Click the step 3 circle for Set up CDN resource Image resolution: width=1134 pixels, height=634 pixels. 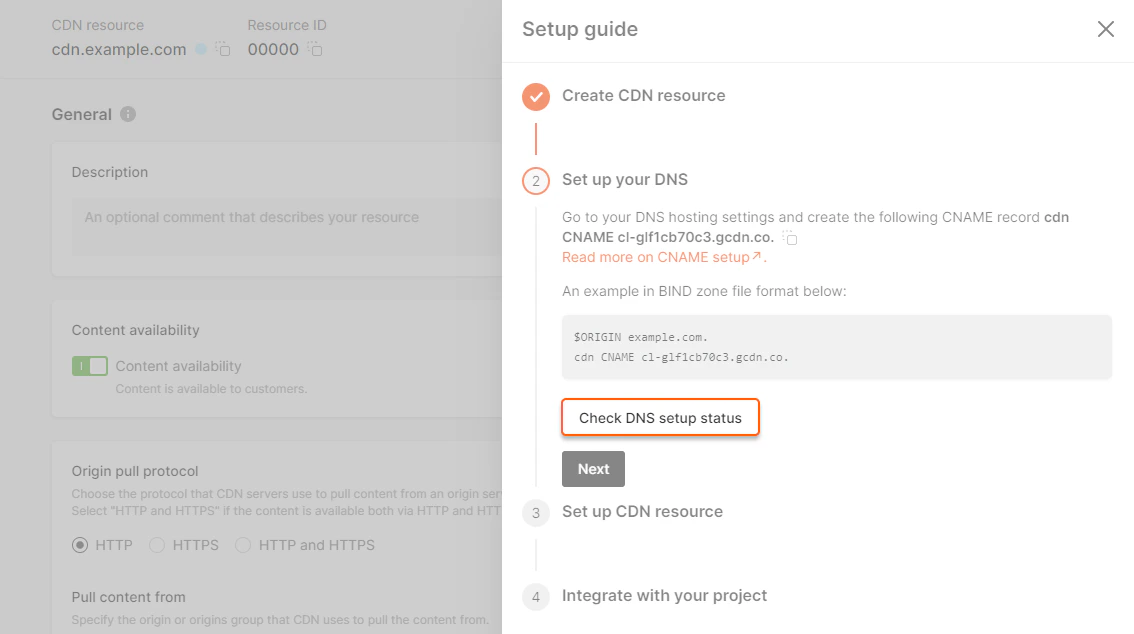pos(536,512)
